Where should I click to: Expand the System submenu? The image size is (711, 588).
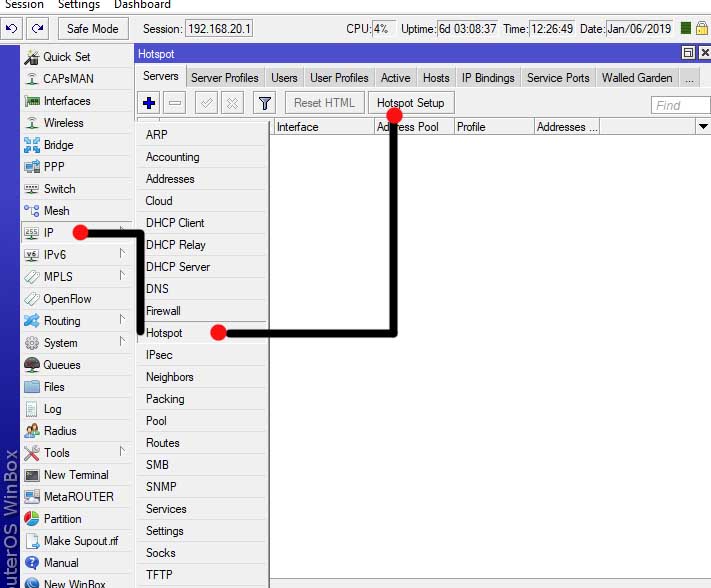(x=76, y=343)
